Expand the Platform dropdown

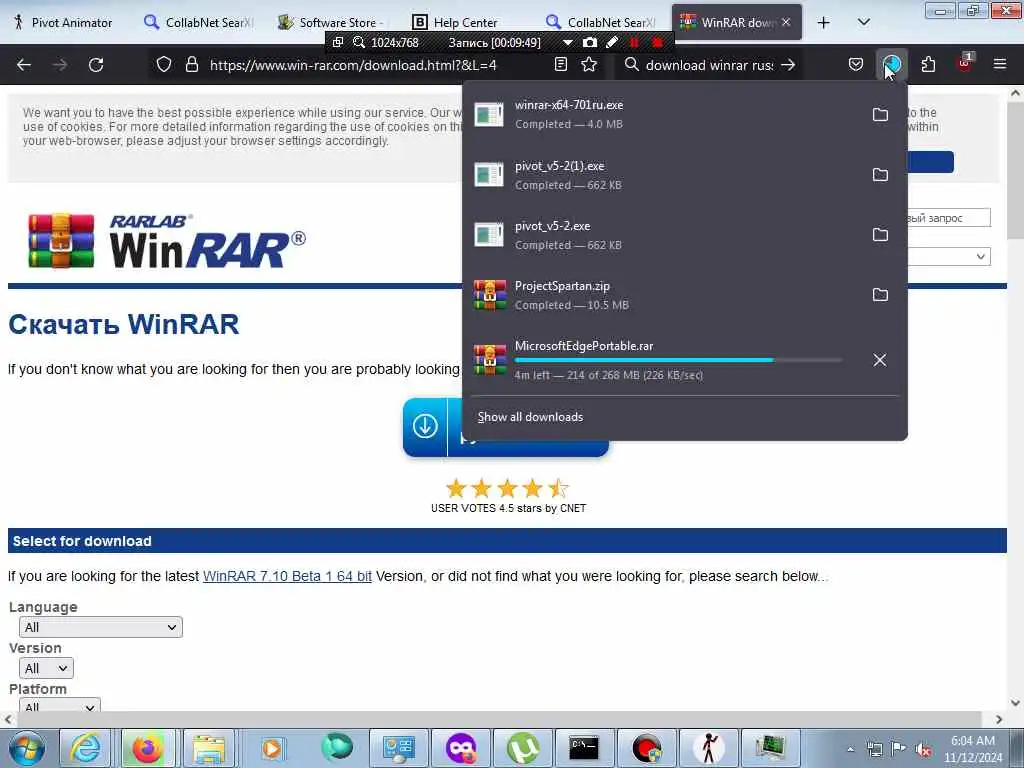point(59,705)
